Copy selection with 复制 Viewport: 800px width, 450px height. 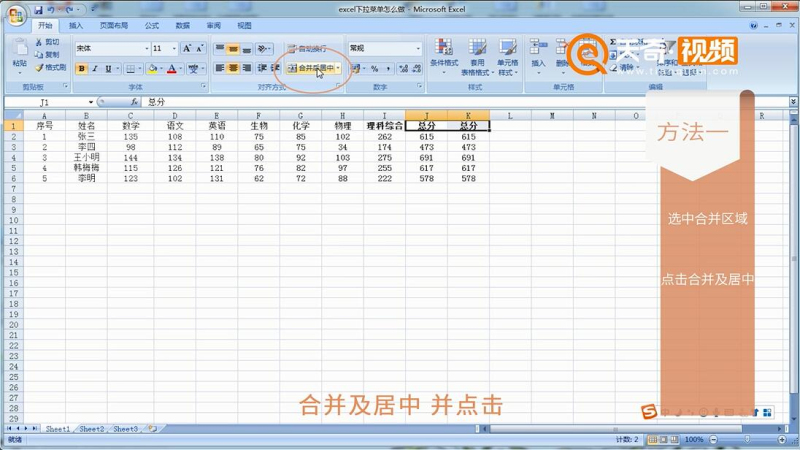click(x=47, y=55)
